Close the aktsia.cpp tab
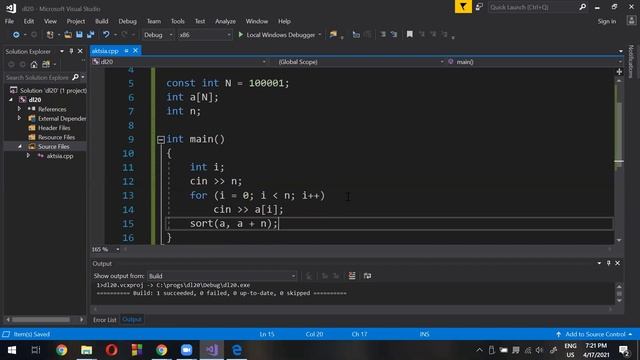This screenshot has width=640, height=360. pos(136,51)
